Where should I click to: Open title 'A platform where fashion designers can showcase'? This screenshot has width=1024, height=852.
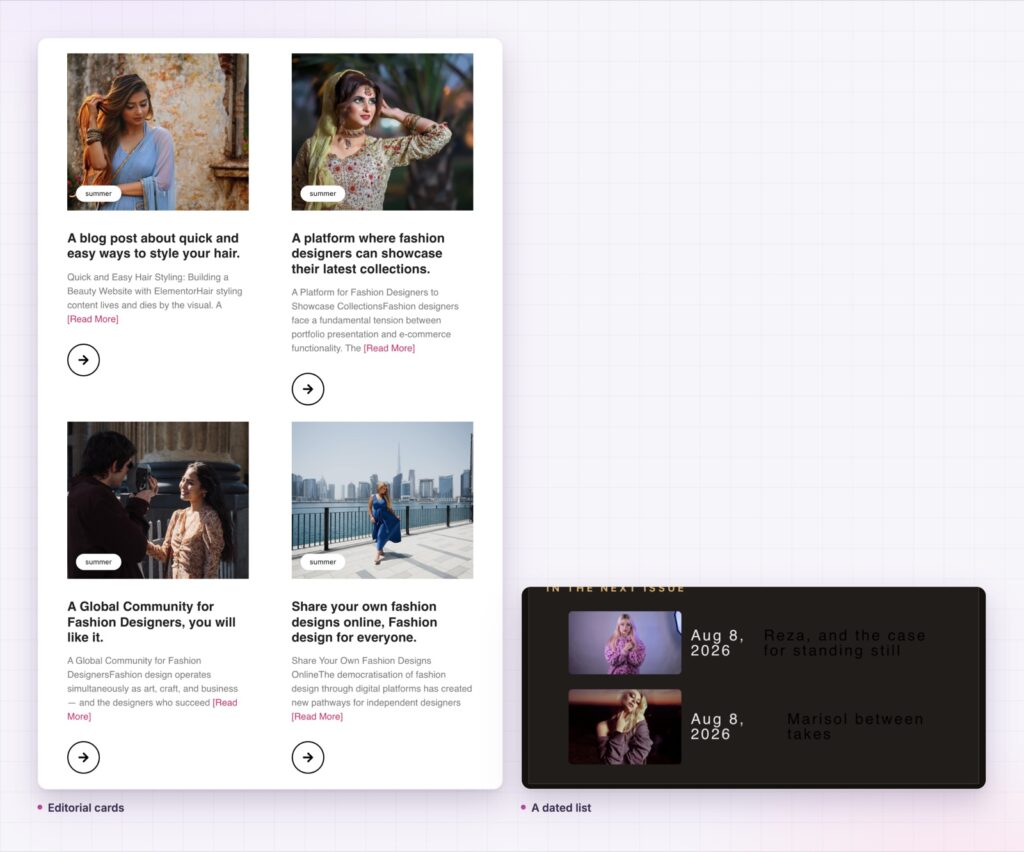coord(368,253)
